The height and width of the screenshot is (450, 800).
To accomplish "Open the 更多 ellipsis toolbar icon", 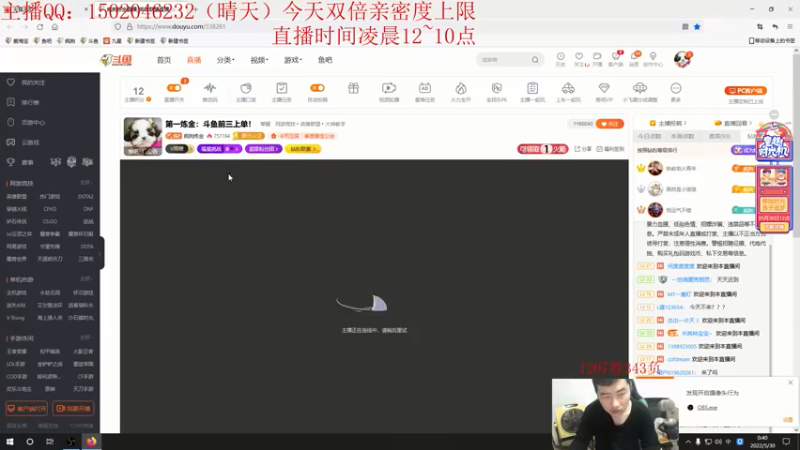I will [x=676, y=91].
